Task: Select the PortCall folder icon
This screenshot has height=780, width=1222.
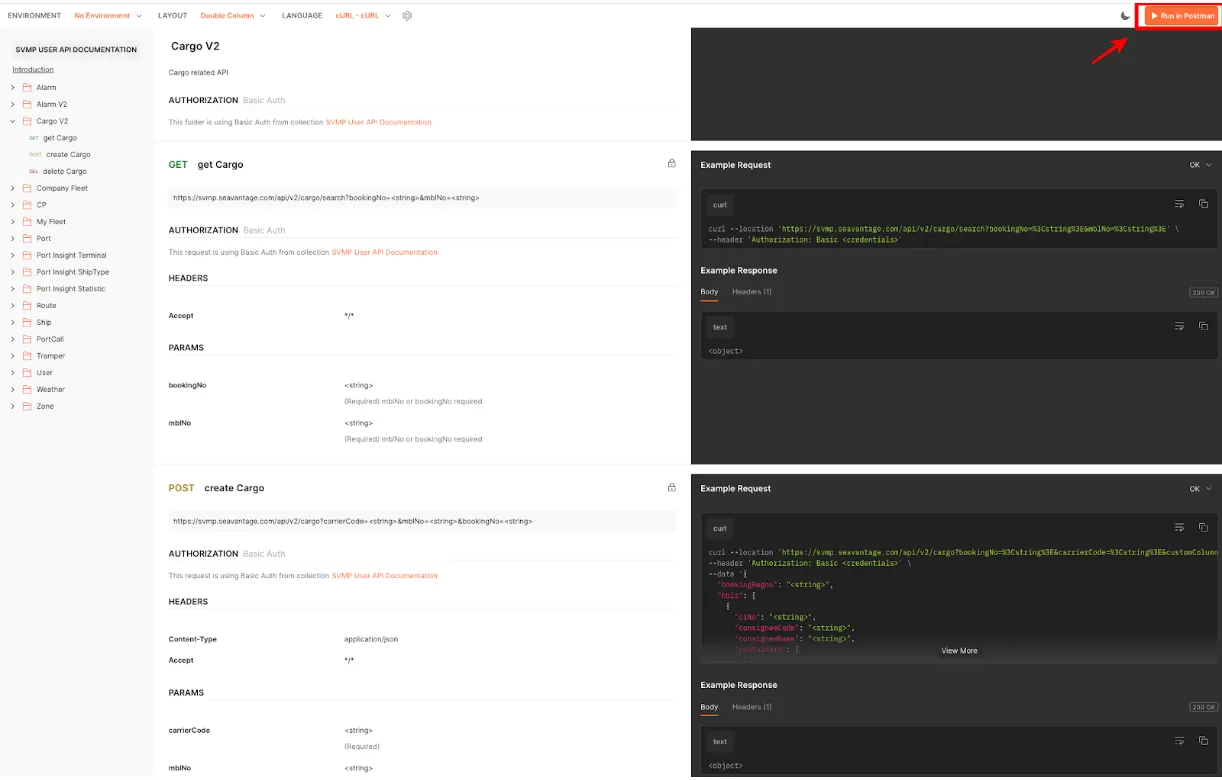Action: [27, 339]
